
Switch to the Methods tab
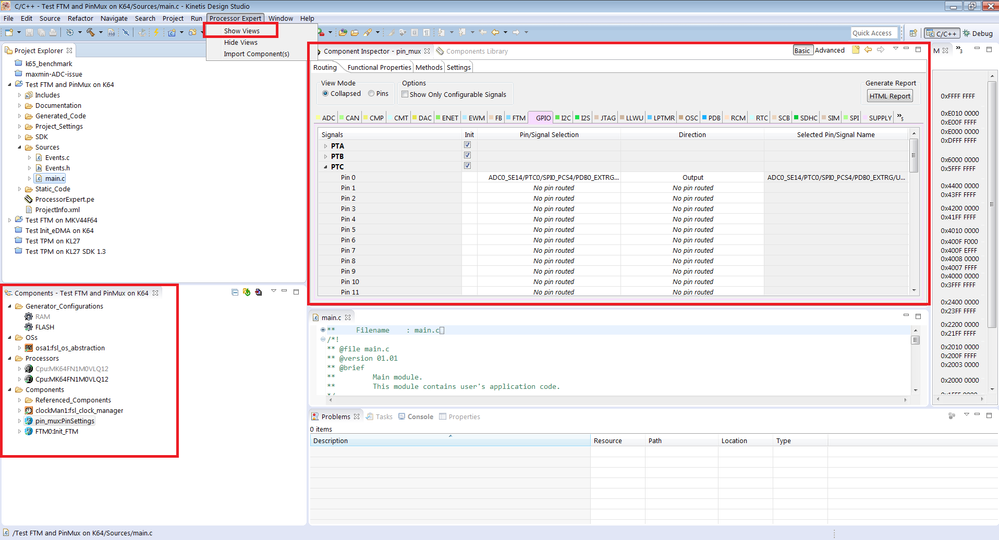click(x=429, y=67)
